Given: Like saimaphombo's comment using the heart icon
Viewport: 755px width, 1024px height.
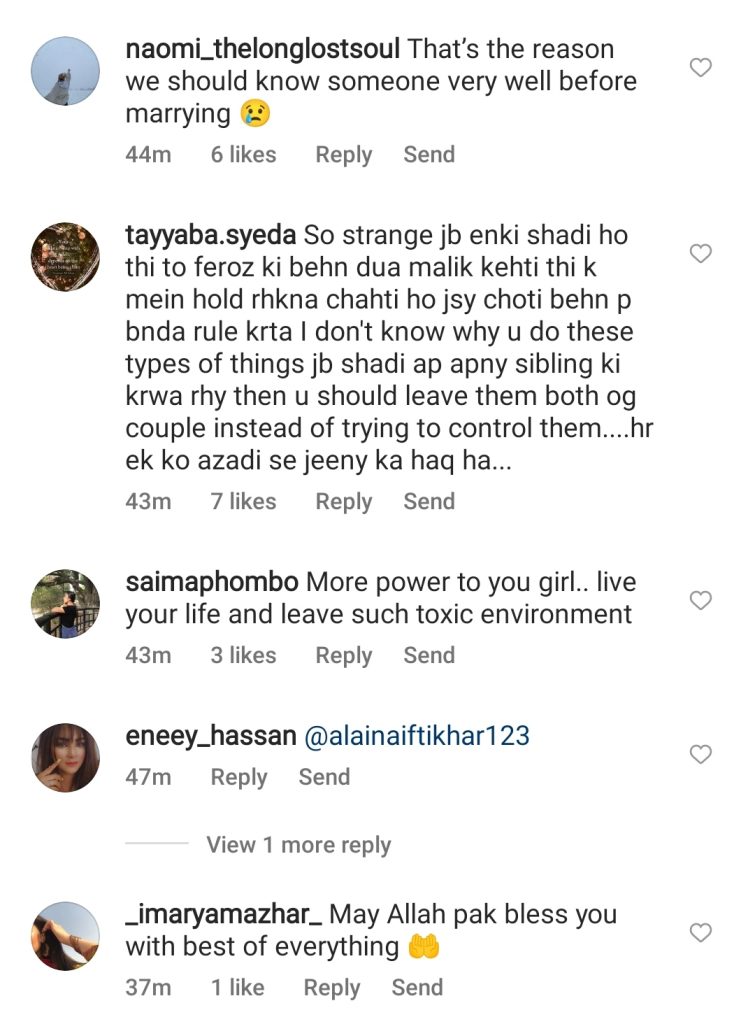Looking at the screenshot, I should (699, 598).
